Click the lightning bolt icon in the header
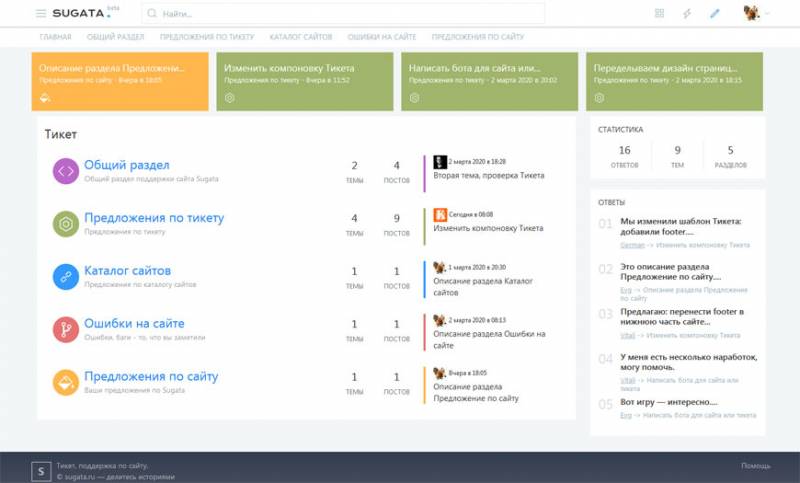800x483 pixels. tap(687, 13)
